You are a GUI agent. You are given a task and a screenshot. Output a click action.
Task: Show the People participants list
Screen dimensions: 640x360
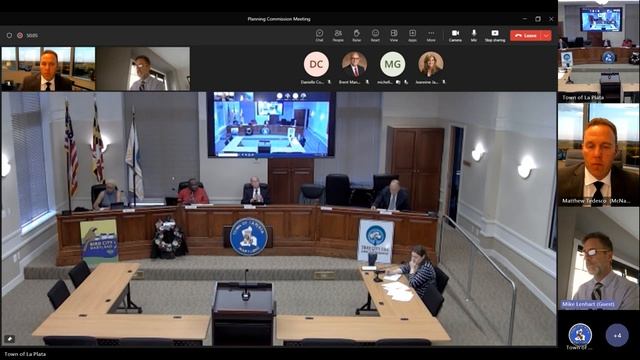point(338,35)
